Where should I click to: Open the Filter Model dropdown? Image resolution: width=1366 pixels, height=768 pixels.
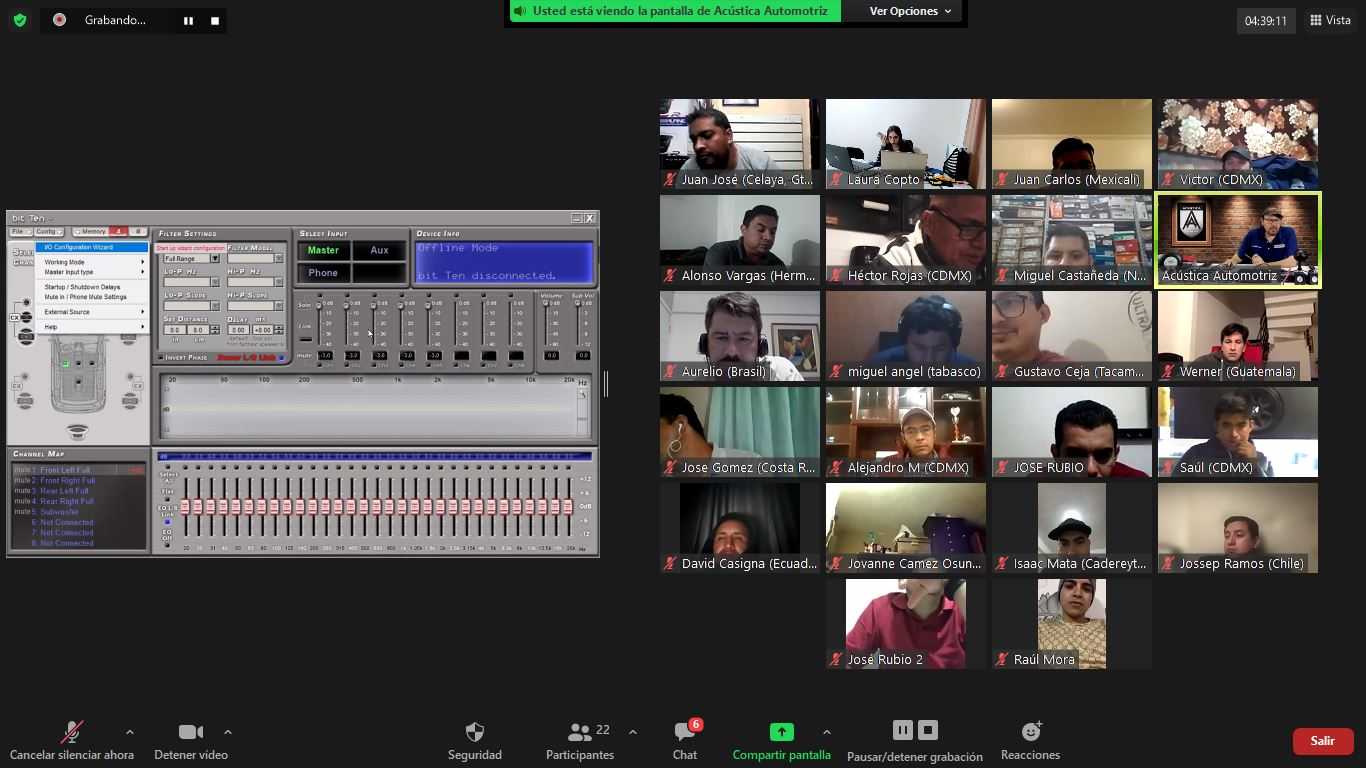[278, 258]
